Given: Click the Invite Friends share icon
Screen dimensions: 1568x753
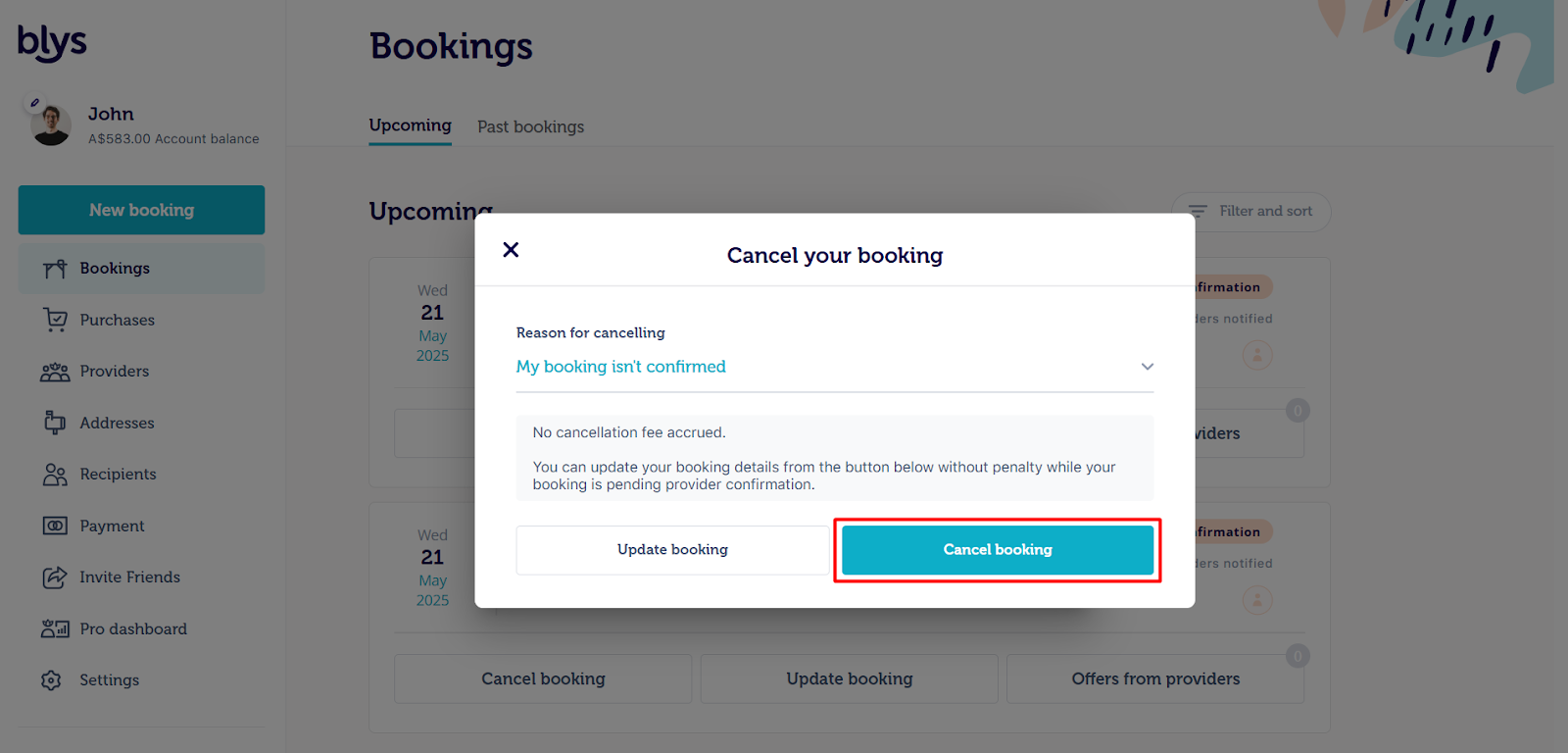Looking at the screenshot, I should 55,577.
